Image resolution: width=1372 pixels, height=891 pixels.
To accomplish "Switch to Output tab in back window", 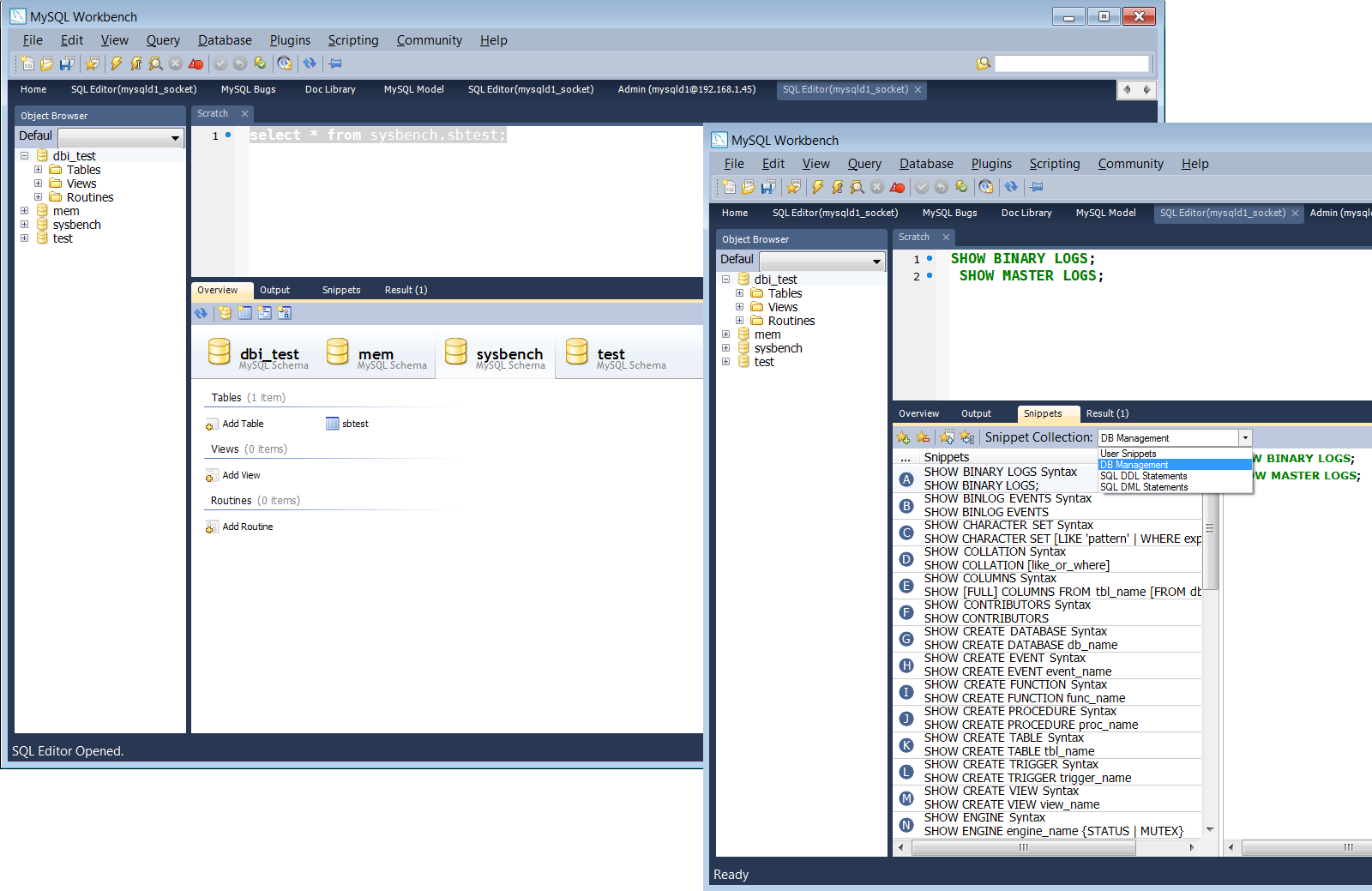I will (x=275, y=290).
